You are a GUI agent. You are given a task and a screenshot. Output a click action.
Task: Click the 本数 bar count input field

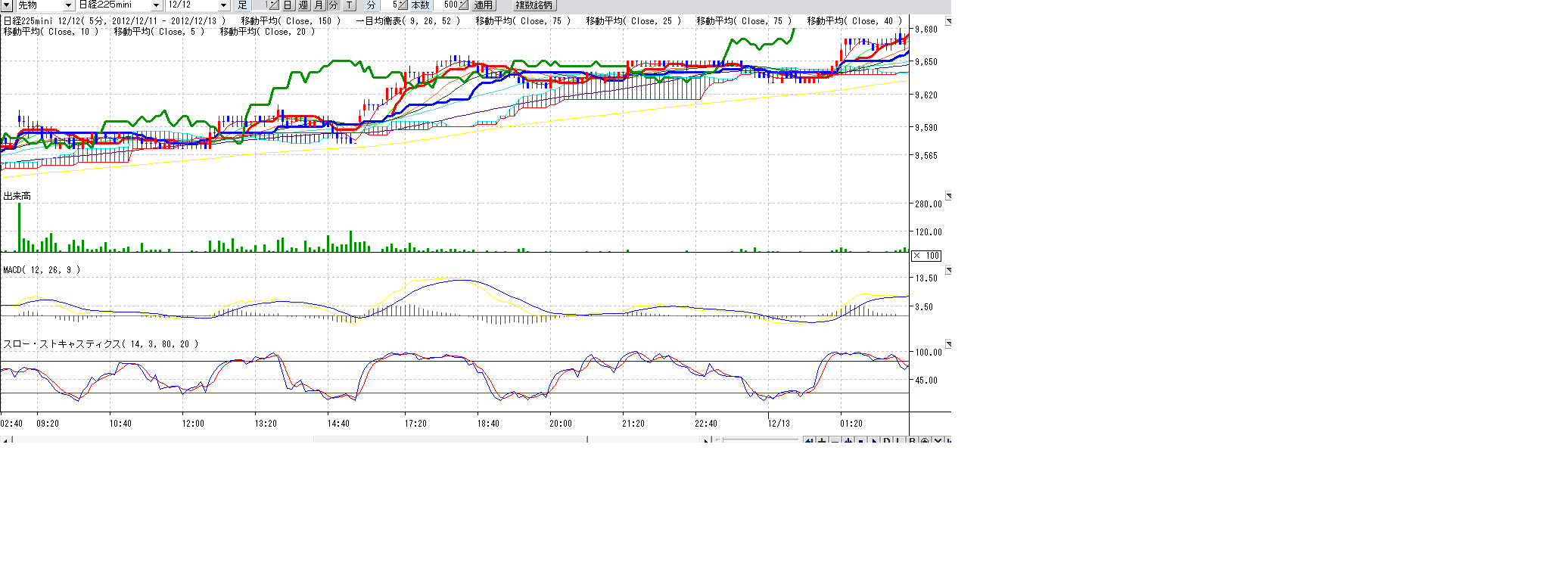[x=450, y=5]
